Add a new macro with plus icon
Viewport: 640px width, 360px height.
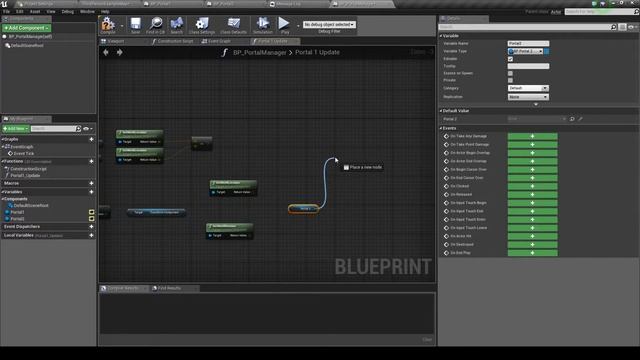click(x=91, y=183)
